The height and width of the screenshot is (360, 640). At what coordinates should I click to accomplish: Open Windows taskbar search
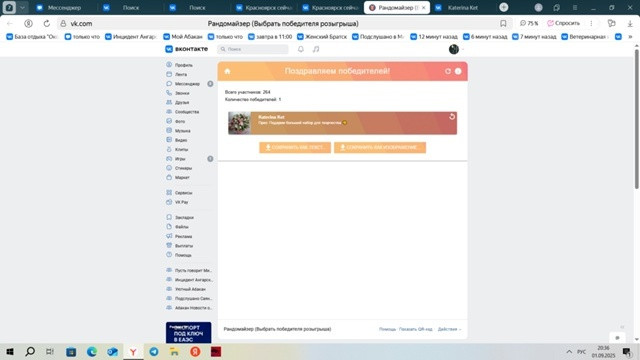(30, 351)
